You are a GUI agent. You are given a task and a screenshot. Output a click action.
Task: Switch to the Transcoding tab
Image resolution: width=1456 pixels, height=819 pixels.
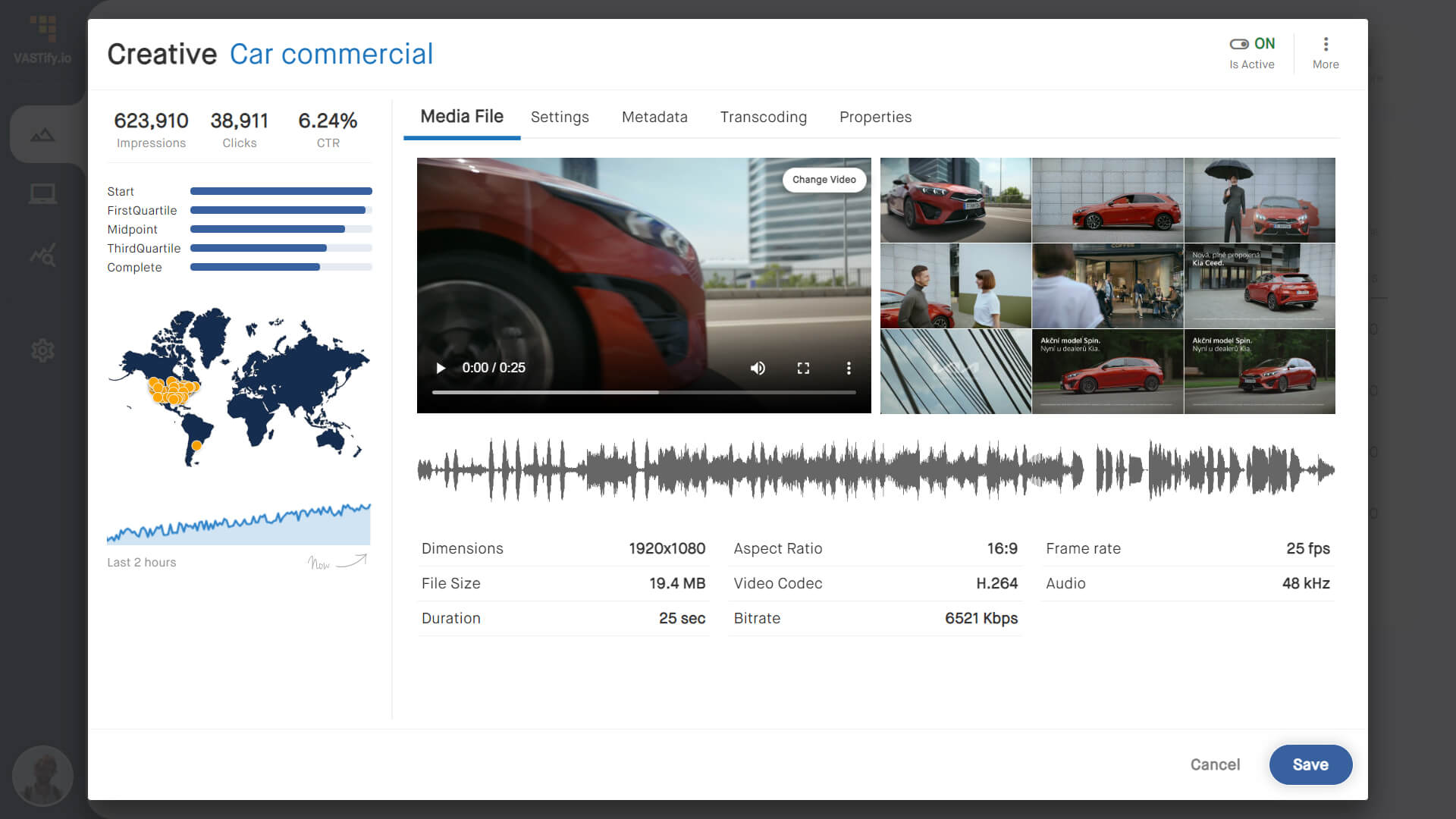point(763,117)
